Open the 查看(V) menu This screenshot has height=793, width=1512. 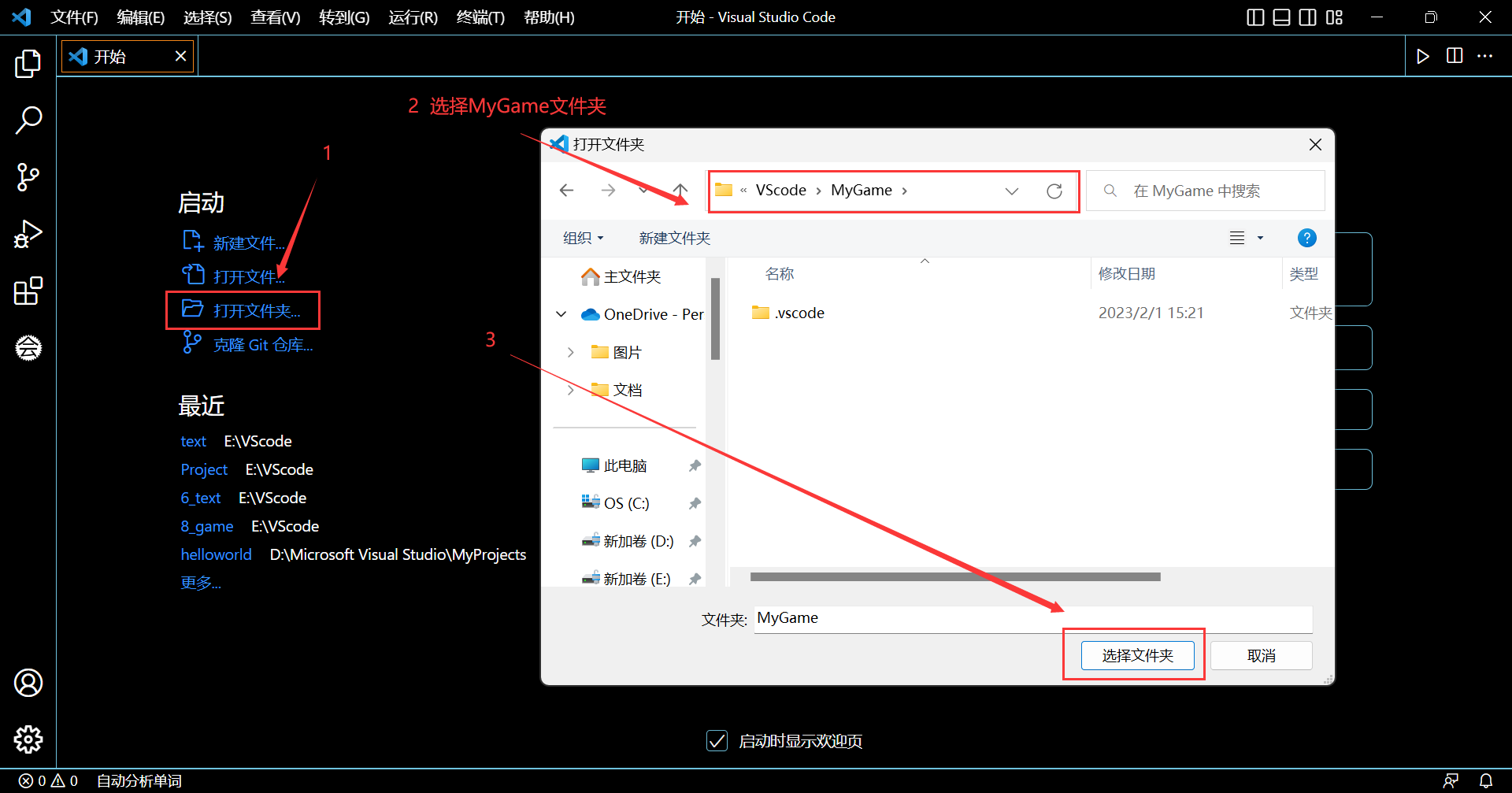275,17
